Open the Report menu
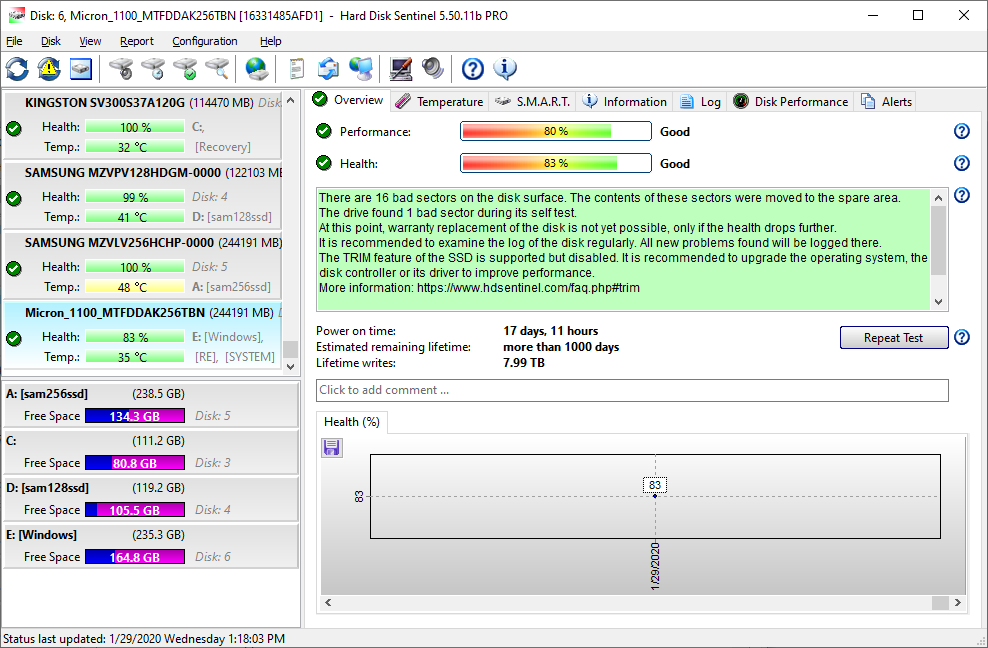The height and width of the screenshot is (648, 988). tap(137, 41)
